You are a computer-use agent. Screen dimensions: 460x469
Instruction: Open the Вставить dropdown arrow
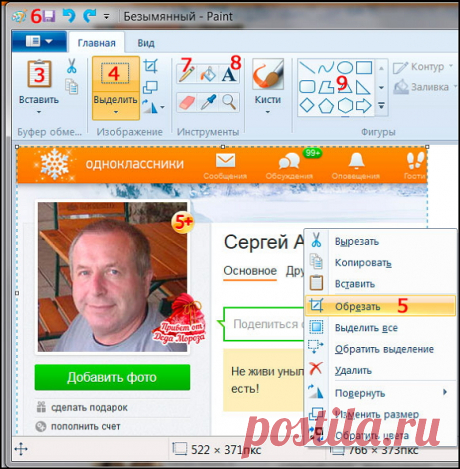coord(39,112)
